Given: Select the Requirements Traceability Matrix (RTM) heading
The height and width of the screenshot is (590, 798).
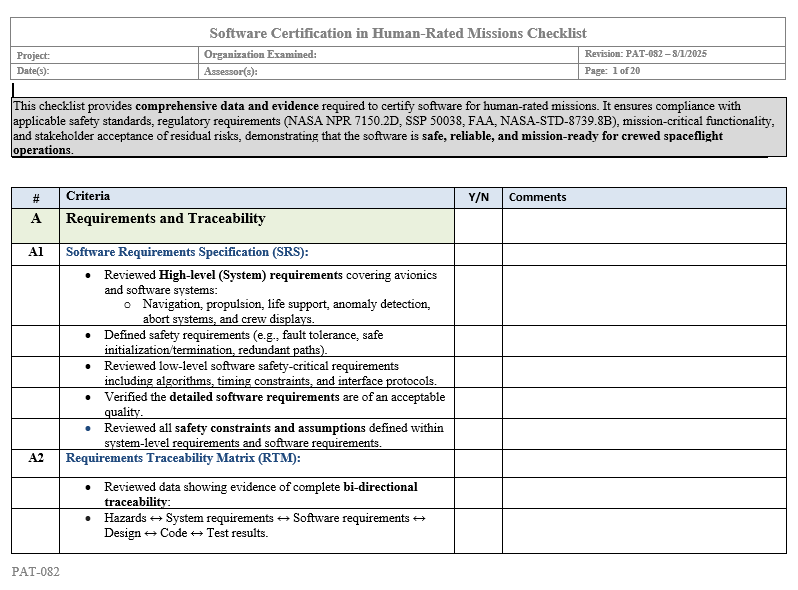Looking at the screenshot, I should click(x=183, y=459).
